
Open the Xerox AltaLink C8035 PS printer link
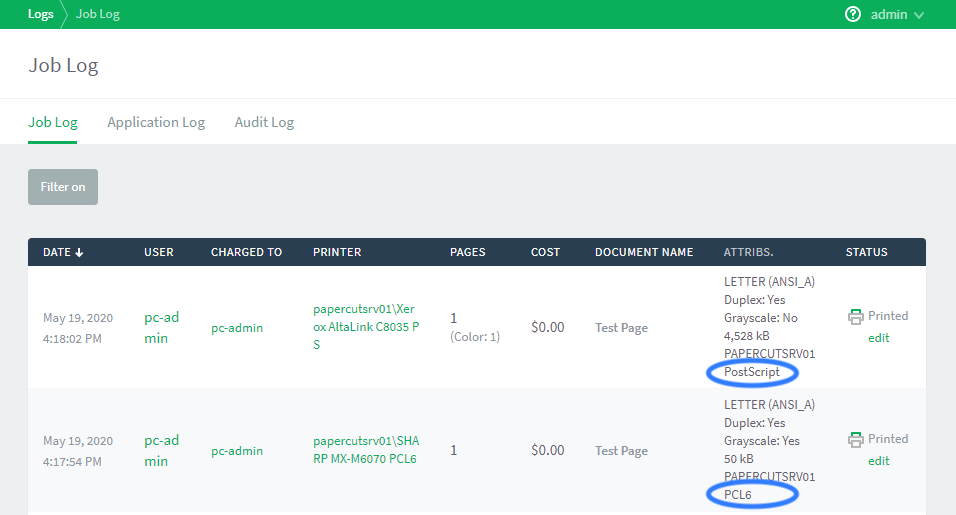click(366, 327)
